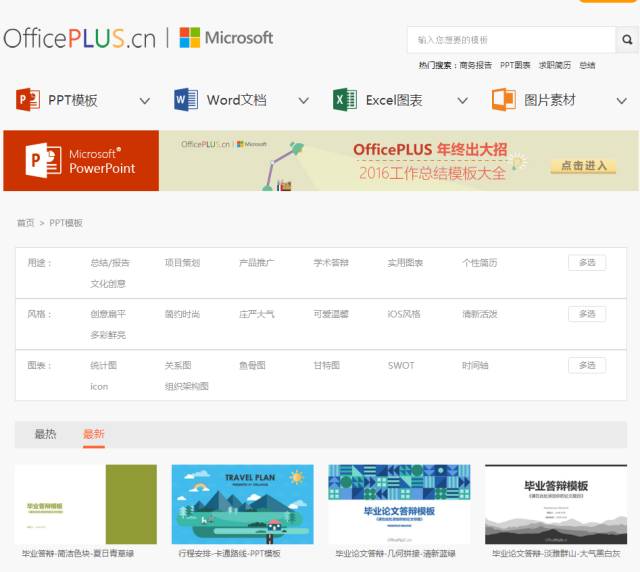The image size is (640, 572).
Task: Click the Microsoft PowerPoint banner logo
Action: click(81, 160)
